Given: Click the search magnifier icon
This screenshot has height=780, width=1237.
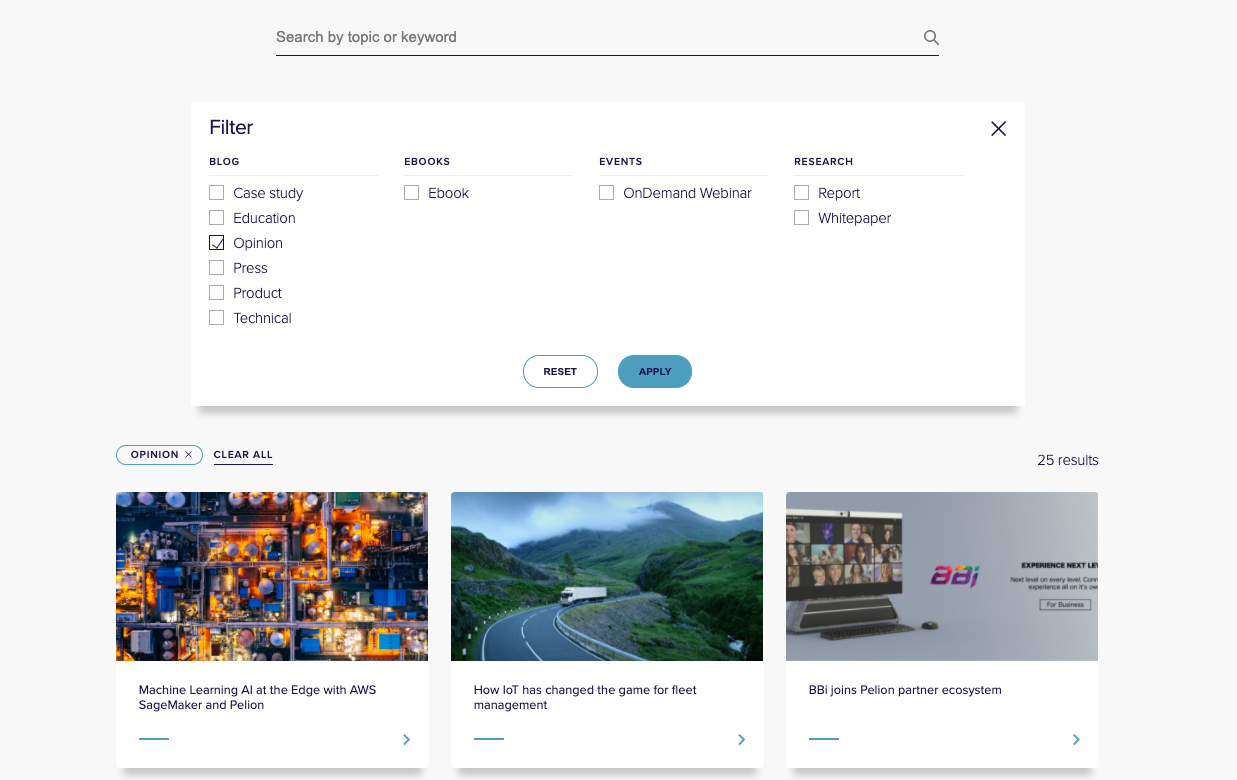Looking at the screenshot, I should pyautogui.click(x=931, y=38).
